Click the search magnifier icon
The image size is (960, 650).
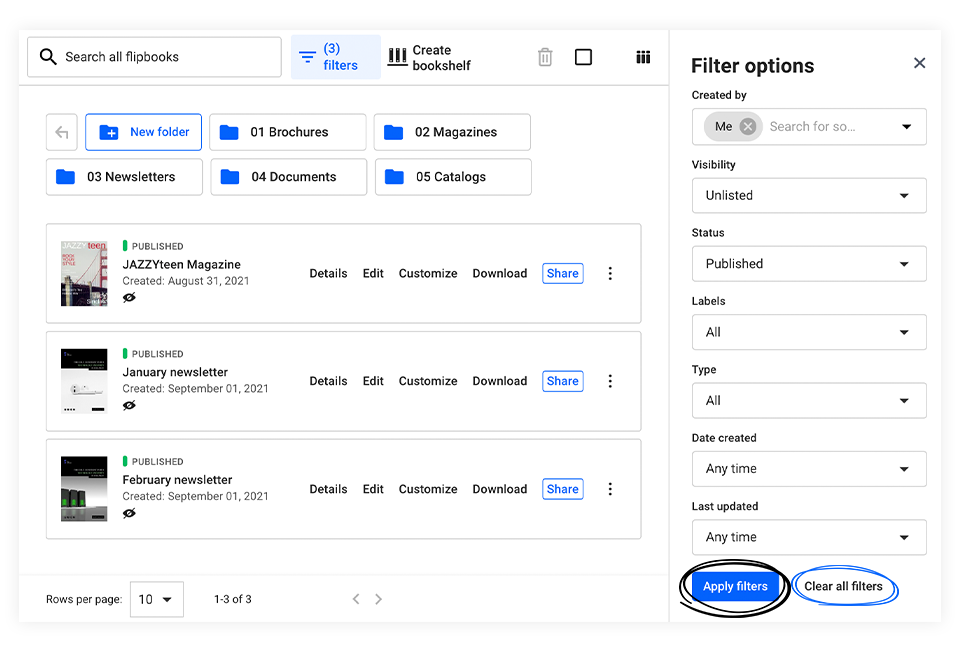point(48,57)
